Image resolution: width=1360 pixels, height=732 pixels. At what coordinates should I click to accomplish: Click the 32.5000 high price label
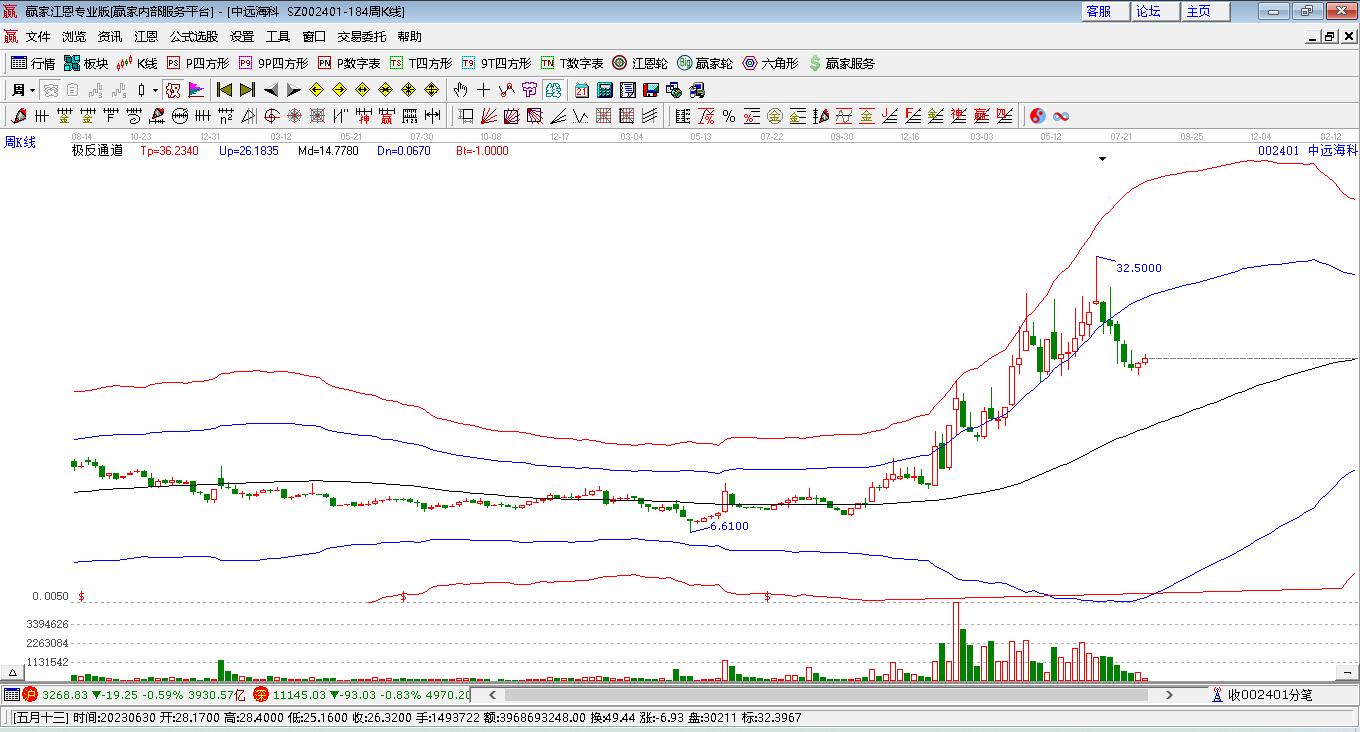coord(1139,268)
